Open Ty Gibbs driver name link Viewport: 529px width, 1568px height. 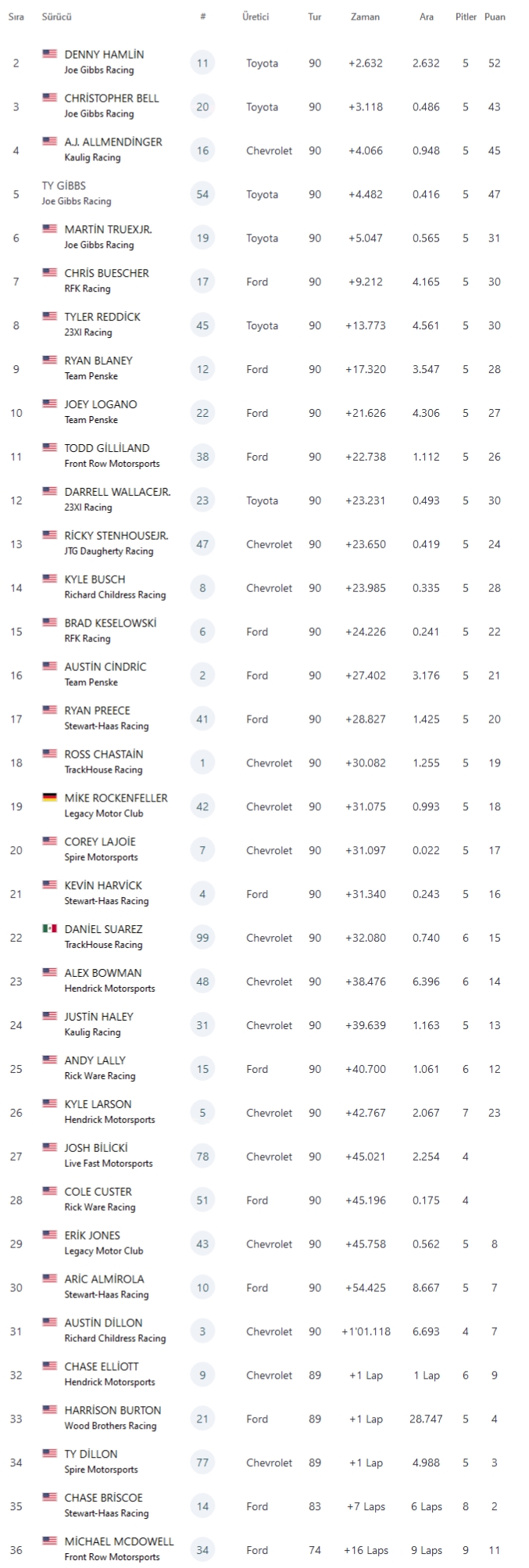63,186
